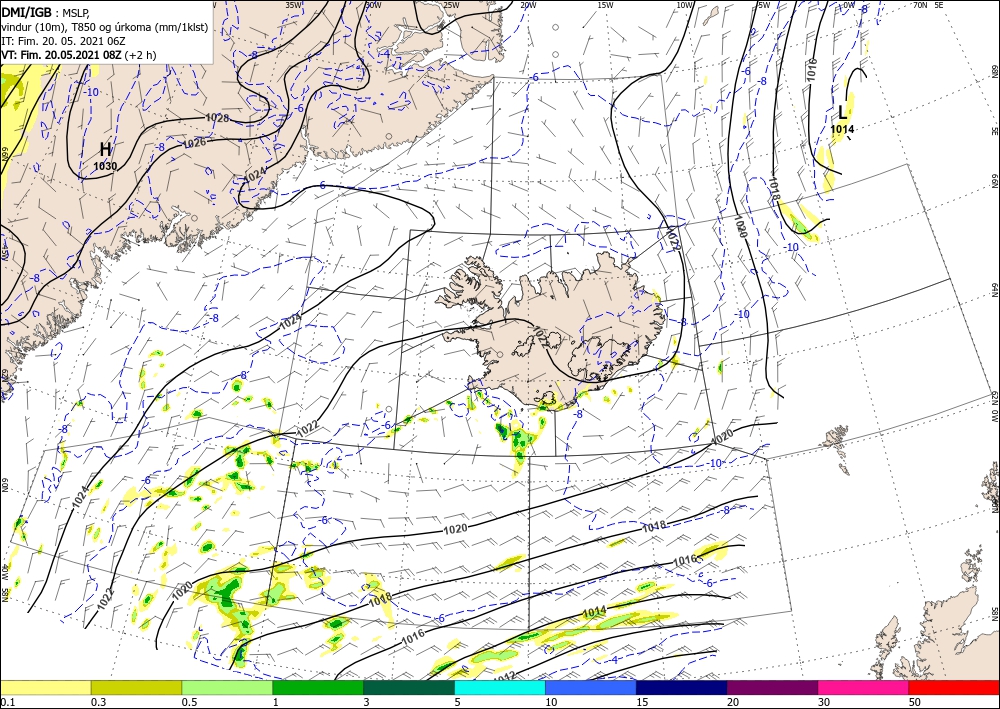Choose the purple 20–30 legend swatch
Viewport: 1000px width, 709px height.
click(x=772, y=687)
